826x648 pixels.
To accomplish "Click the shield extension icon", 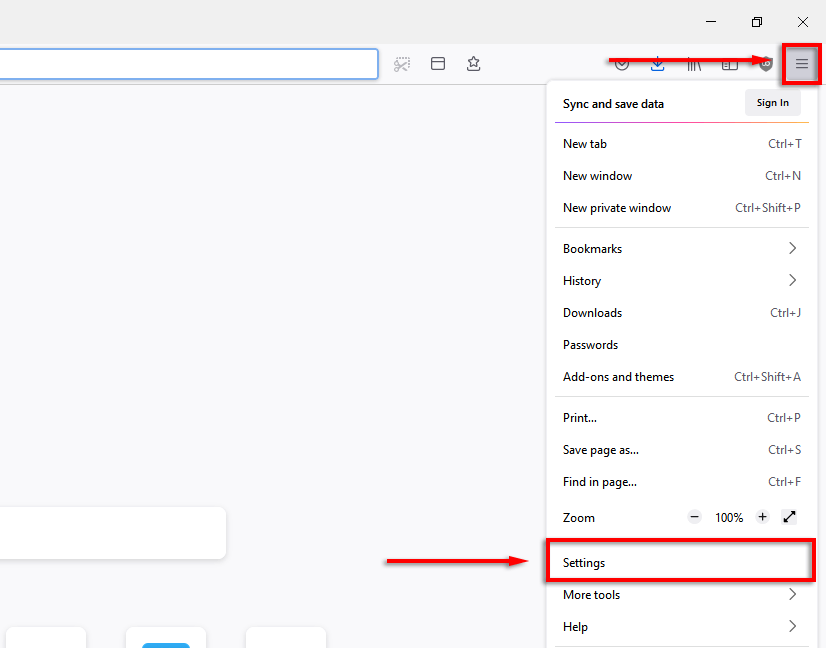I will click(x=766, y=64).
